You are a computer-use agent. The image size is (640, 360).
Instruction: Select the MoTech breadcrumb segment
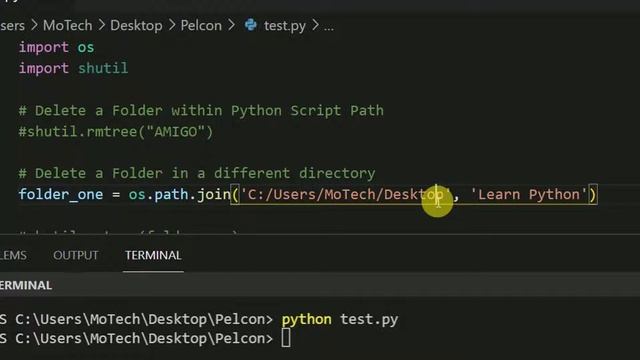coord(68,26)
